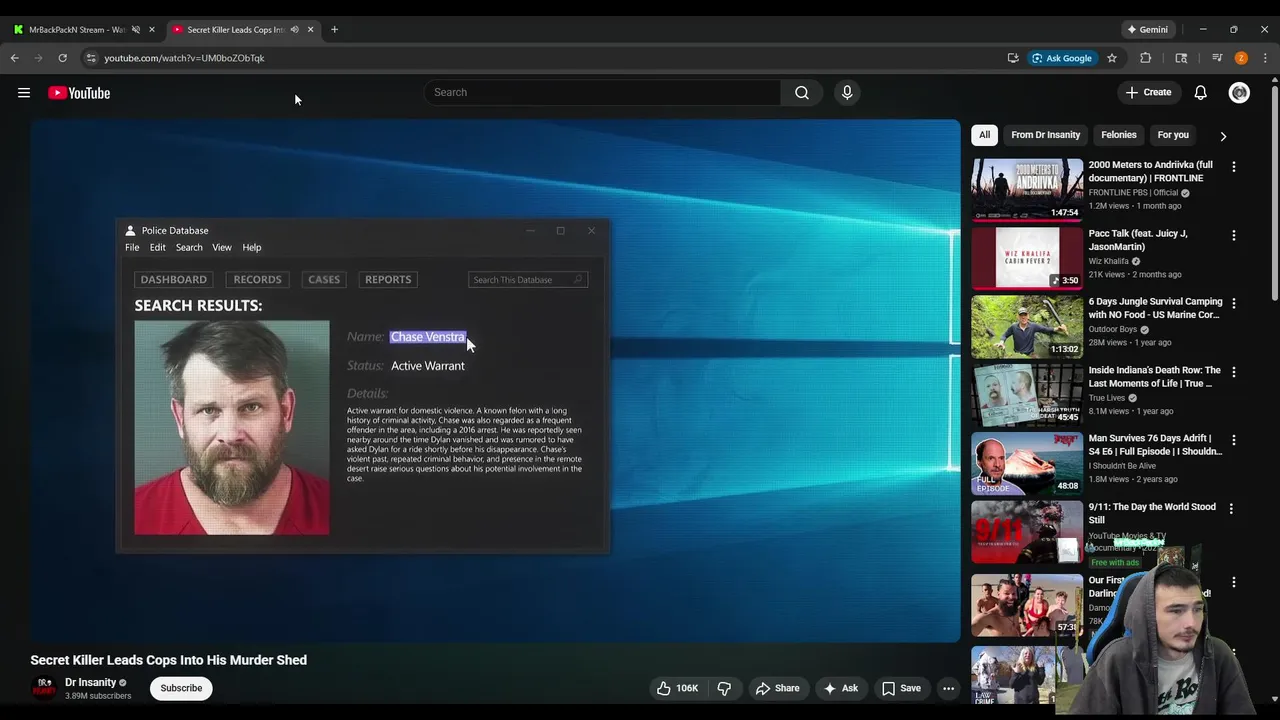Viewport: 1280px width, 720px height.
Task: Bookmark this page with the star
Action: click(x=1111, y=58)
